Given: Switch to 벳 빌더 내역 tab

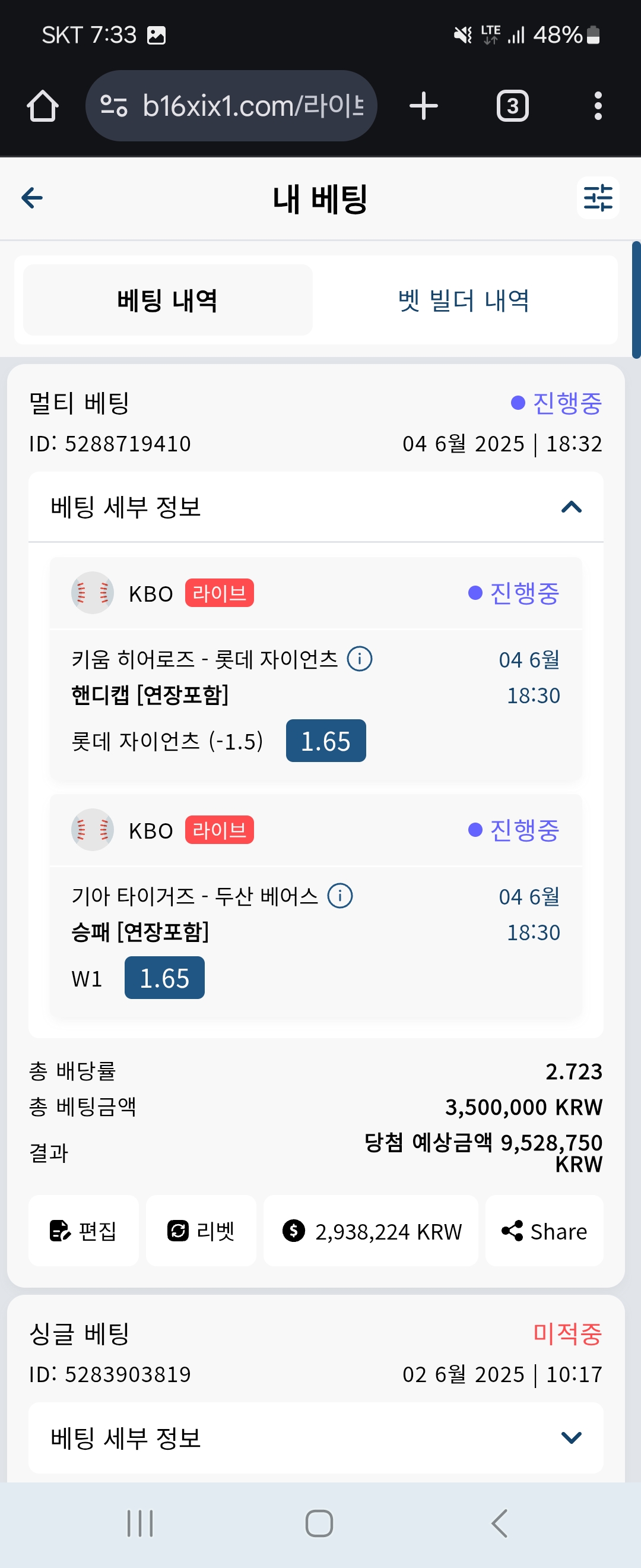Looking at the screenshot, I should click(x=464, y=300).
